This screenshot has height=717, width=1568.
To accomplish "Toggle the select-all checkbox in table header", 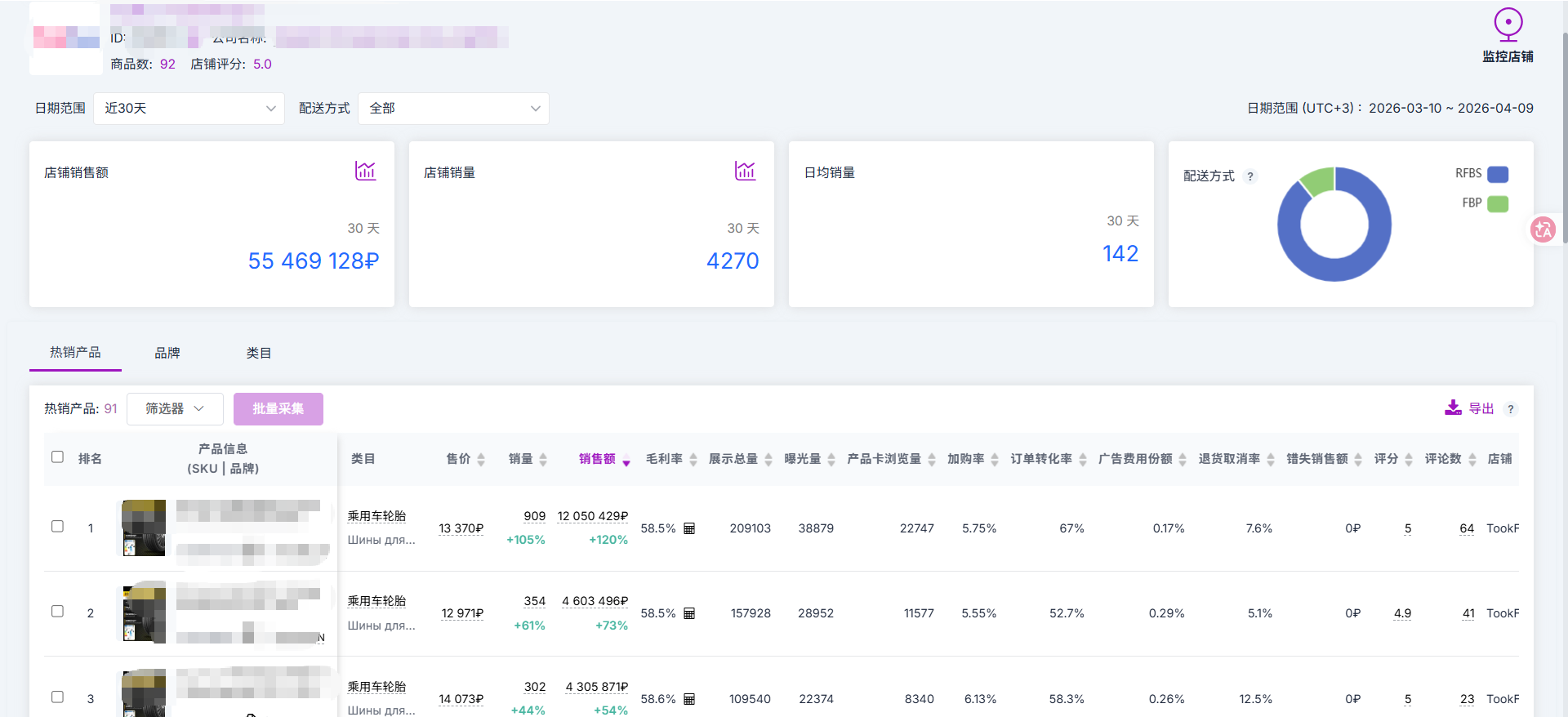I will (57, 457).
